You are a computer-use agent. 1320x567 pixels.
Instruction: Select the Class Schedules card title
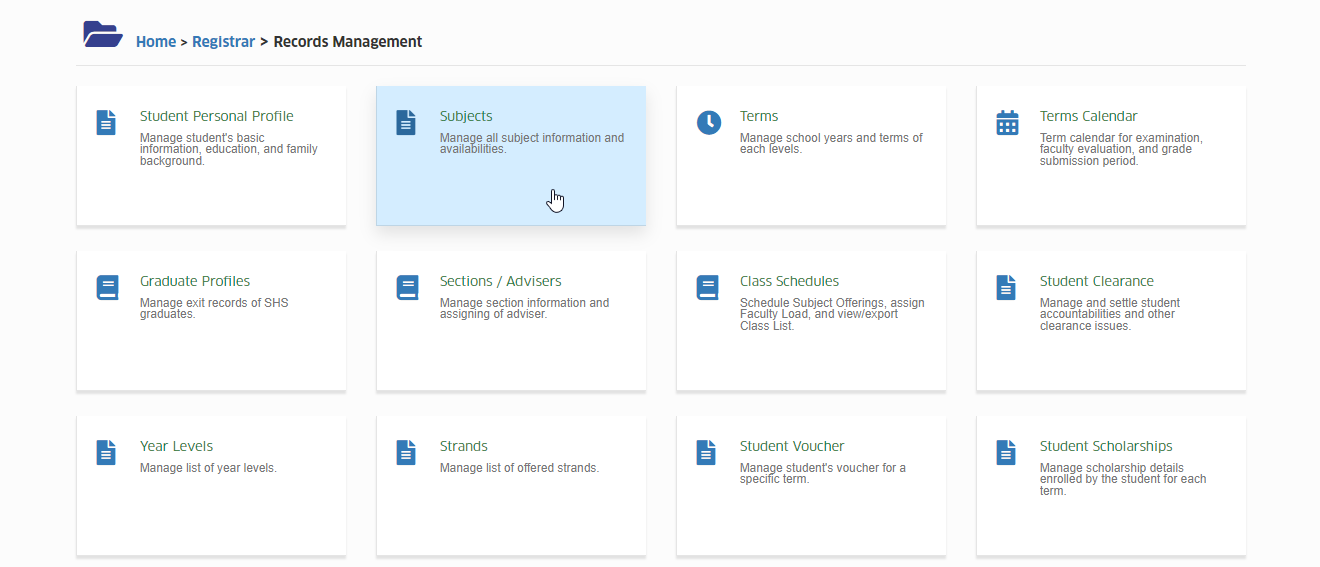pos(789,281)
